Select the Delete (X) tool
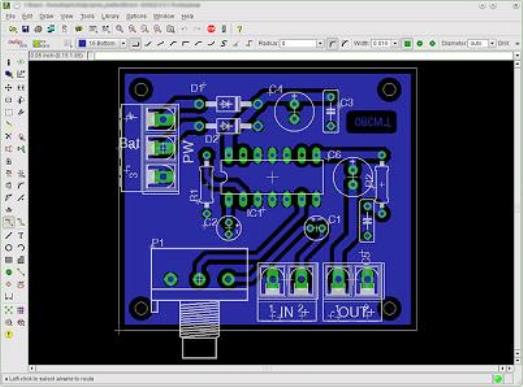The image size is (523, 387). tap(8, 136)
